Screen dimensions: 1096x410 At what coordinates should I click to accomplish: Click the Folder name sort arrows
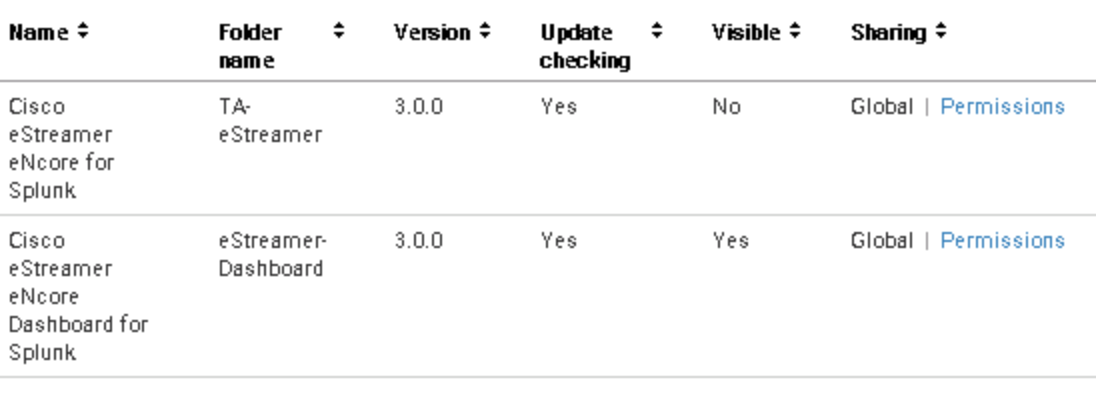click(x=339, y=33)
